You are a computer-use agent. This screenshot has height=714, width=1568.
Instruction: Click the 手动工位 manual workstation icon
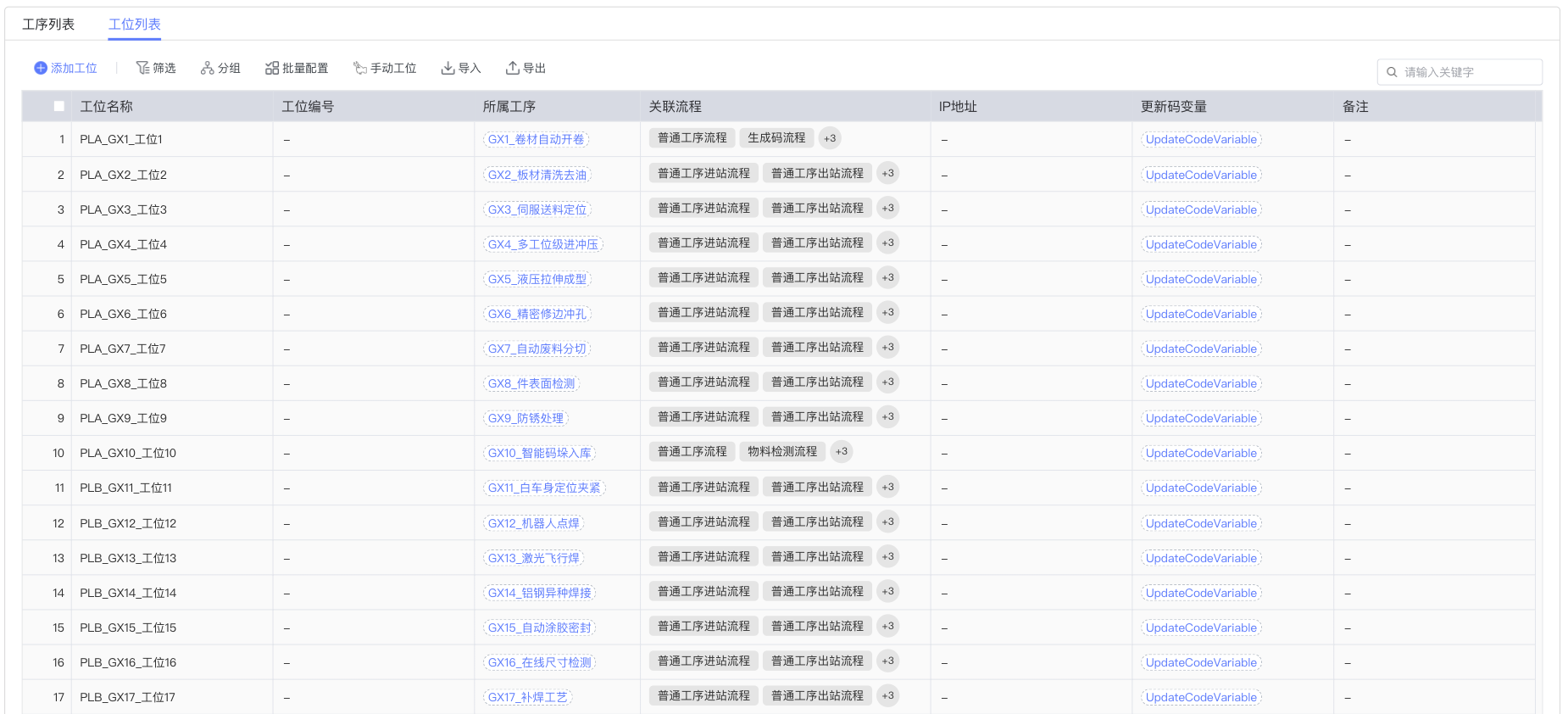point(360,68)
